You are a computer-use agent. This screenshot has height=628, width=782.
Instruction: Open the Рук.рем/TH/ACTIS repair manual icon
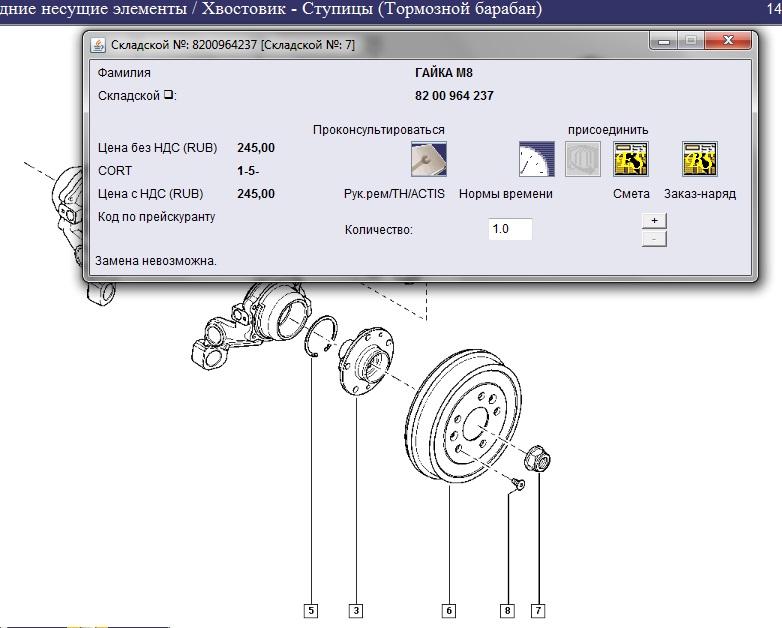pos(429,159)
